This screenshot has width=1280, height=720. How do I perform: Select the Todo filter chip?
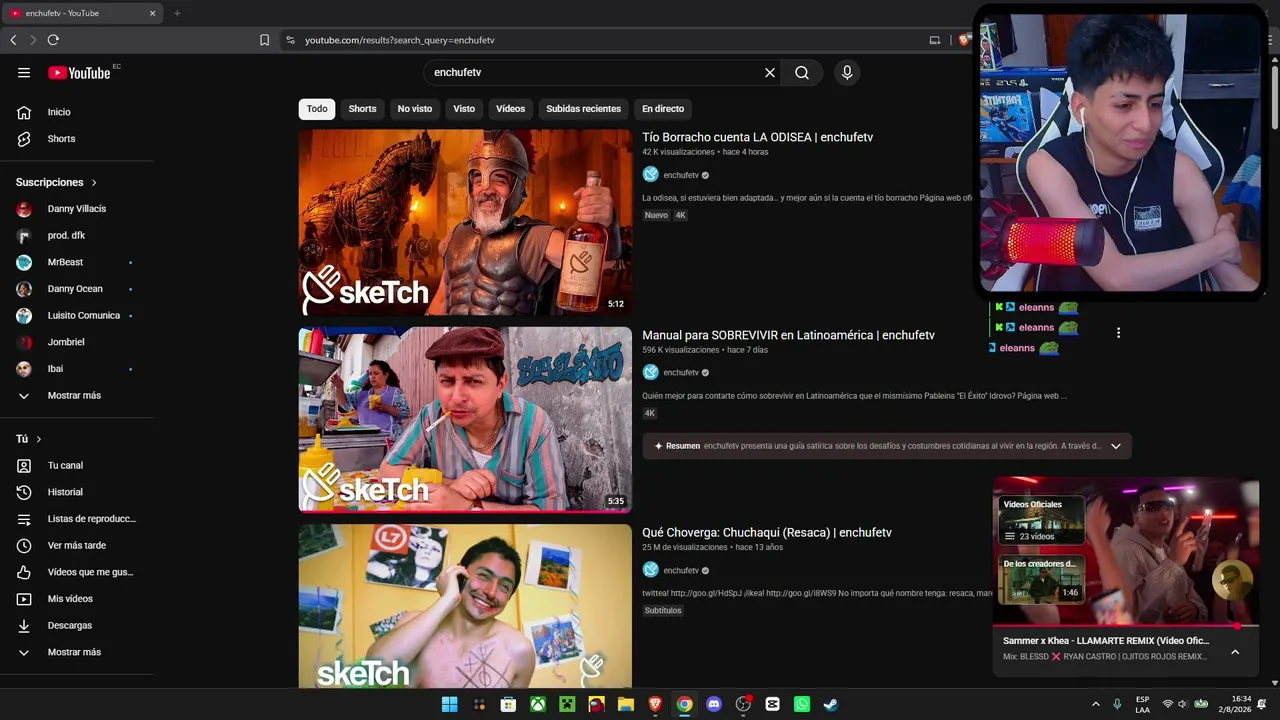(317, 109)
